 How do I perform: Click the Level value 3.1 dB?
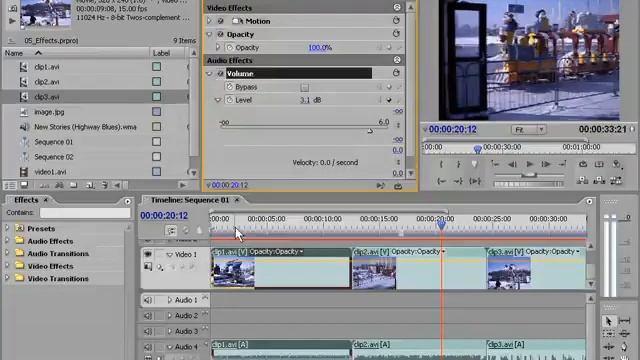coord(310,100)
